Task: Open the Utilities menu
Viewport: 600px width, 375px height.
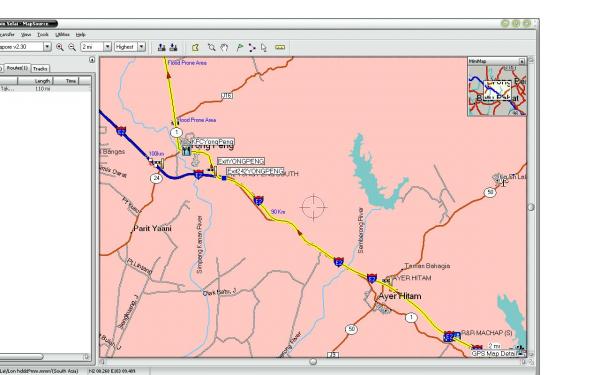Action: pyautogui.click(x=62, y=34)
